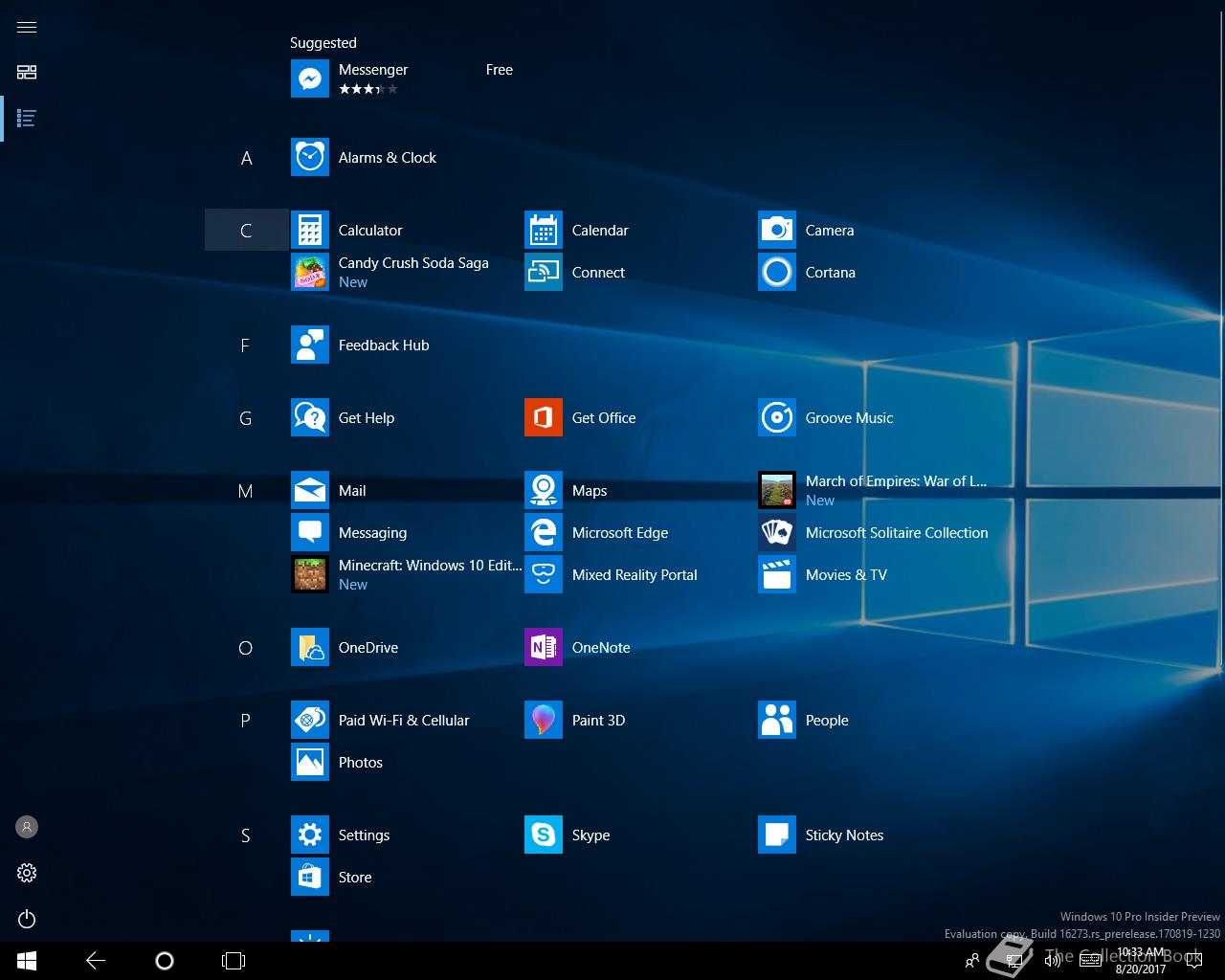Click the P letter header
1225x980 pixels.
[x=246, y=721]
